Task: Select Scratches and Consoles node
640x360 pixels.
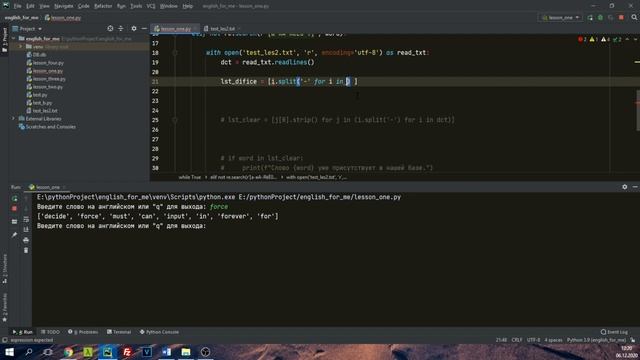Action: click(51, 127)
